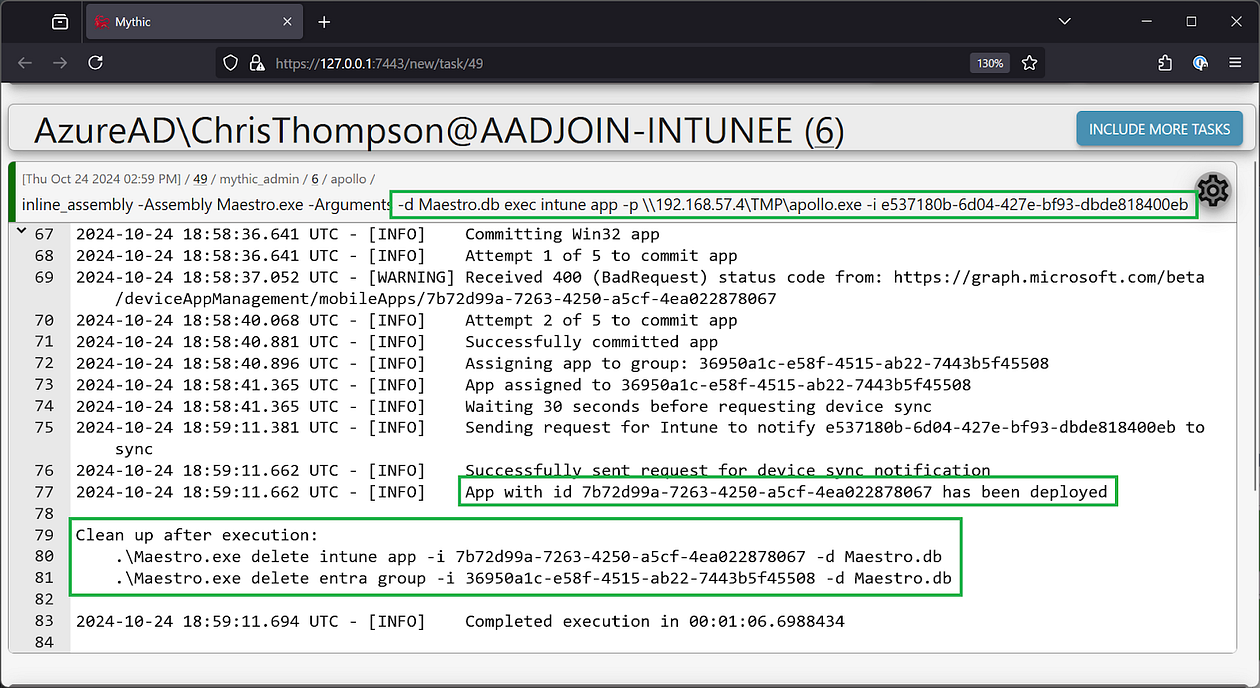Open the task settings gear icon
Viewport: 1260px width, 688px height.
(x=1212, y=189)
